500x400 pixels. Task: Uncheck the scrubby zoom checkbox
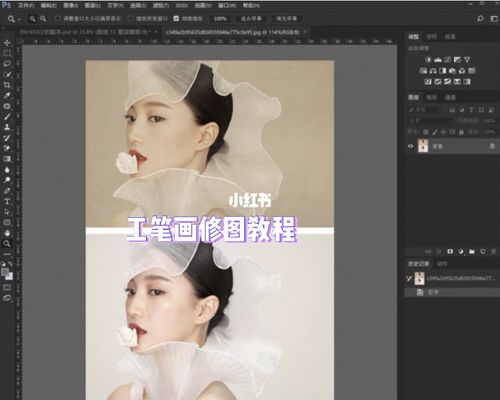pyautogui.click(x=176, y=19)
